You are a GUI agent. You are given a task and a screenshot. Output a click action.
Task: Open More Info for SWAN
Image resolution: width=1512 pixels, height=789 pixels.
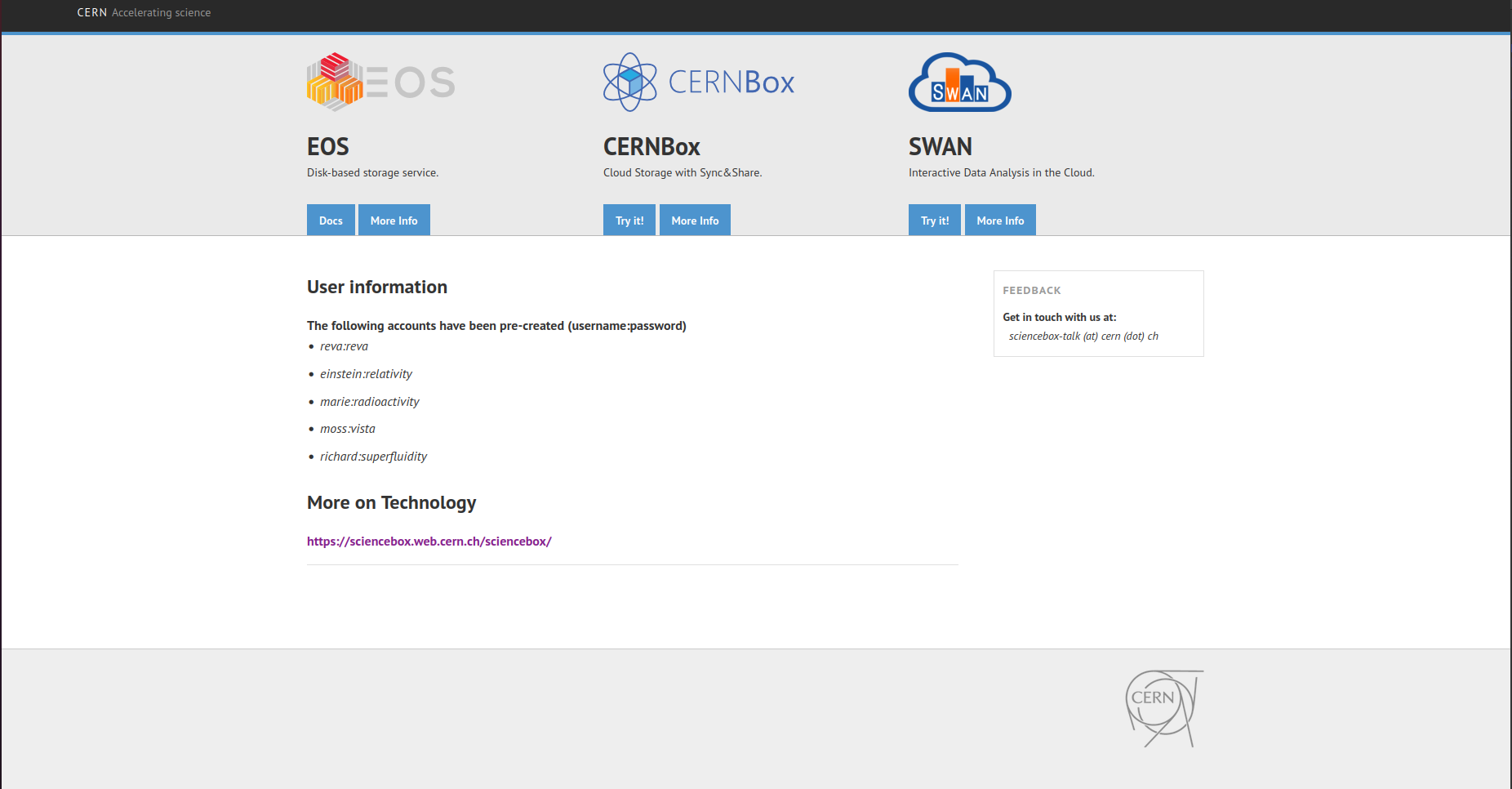1000,221
